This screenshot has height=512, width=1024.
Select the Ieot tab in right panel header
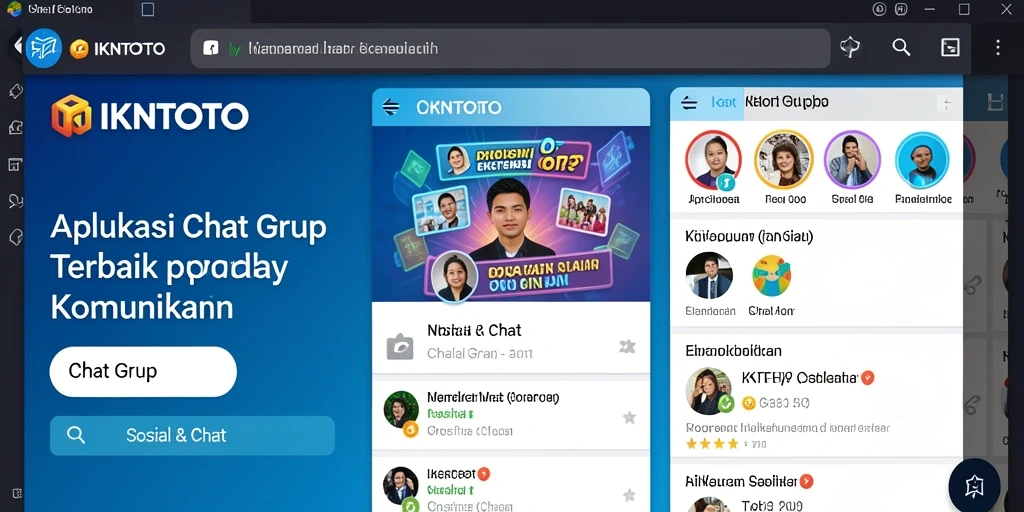(x=724, y=103)
